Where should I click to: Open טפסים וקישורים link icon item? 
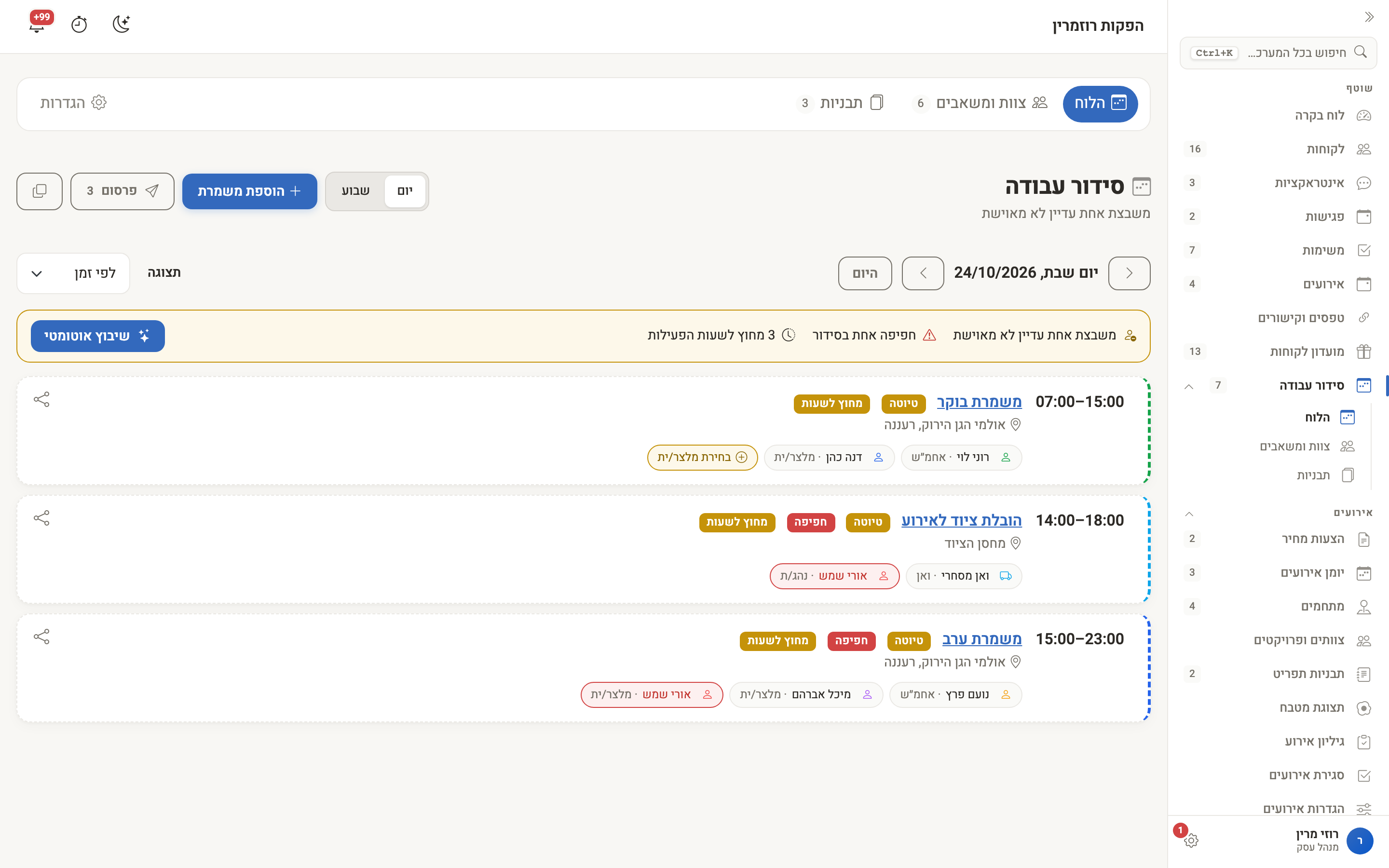point(1278,318)
